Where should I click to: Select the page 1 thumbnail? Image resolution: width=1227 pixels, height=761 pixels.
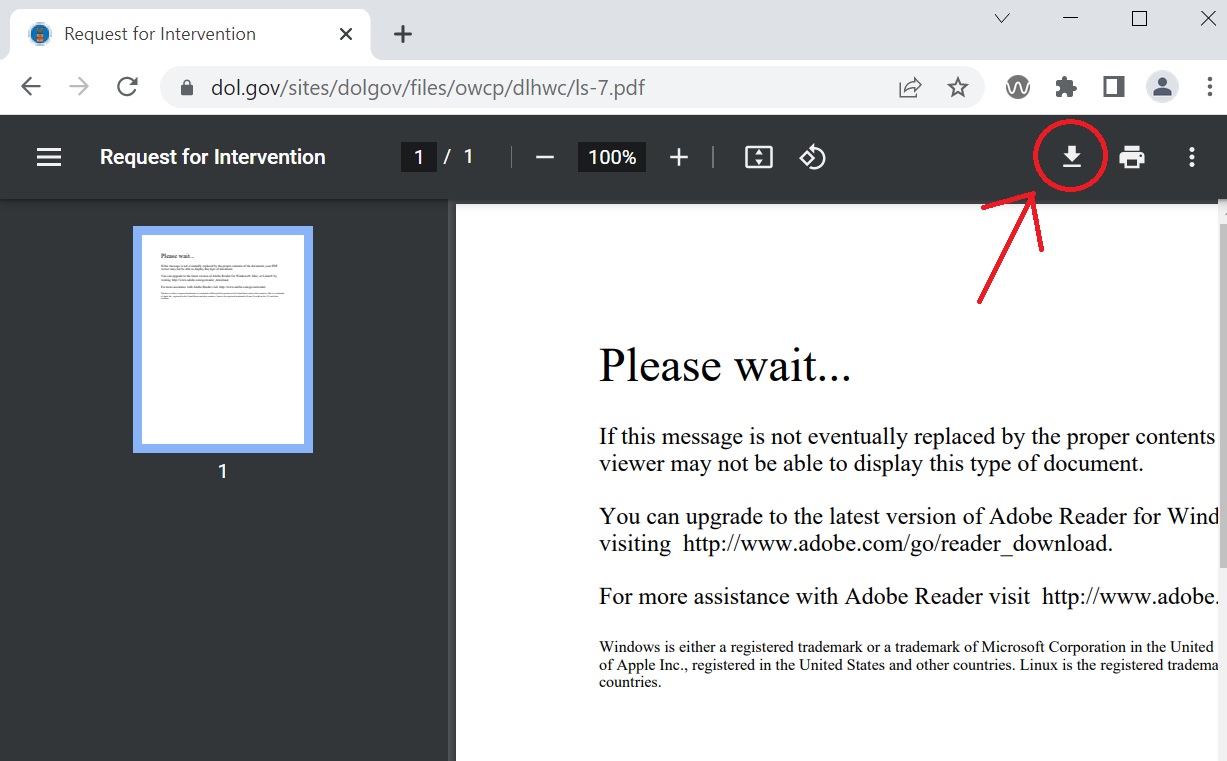coord(223,339)
